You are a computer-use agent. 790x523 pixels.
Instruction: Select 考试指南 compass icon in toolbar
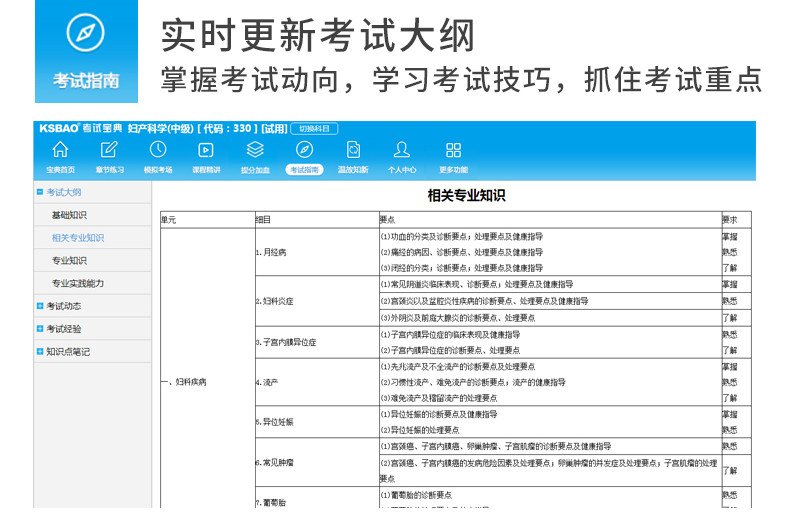304,150
